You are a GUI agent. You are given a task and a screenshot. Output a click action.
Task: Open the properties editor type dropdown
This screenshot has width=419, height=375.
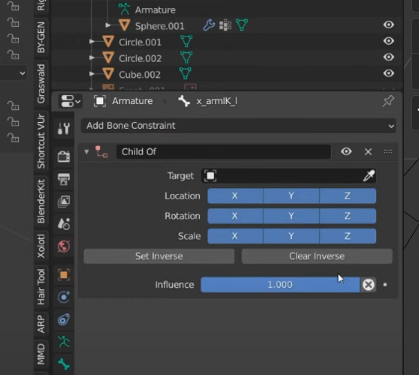[x=70, y=101]
